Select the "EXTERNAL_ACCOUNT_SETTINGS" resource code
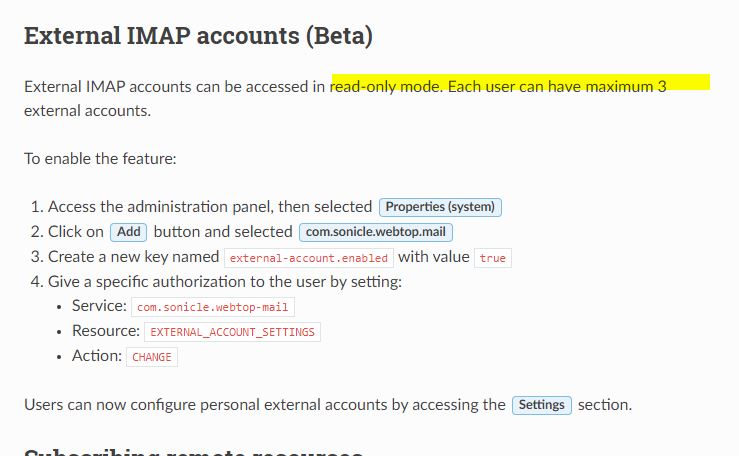 point(232,332)
